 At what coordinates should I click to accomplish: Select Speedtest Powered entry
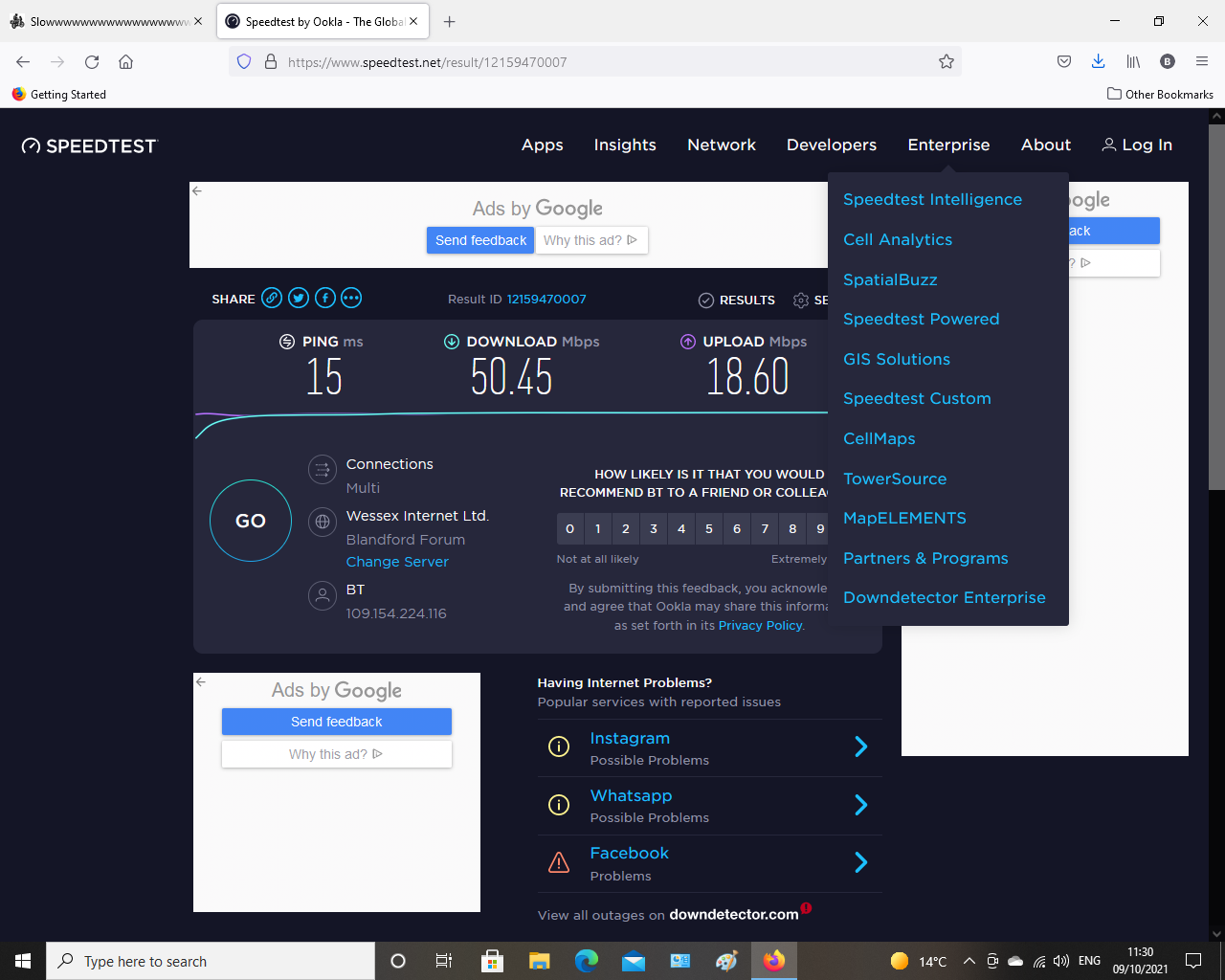pyautogui.click(x=921, y=319)
